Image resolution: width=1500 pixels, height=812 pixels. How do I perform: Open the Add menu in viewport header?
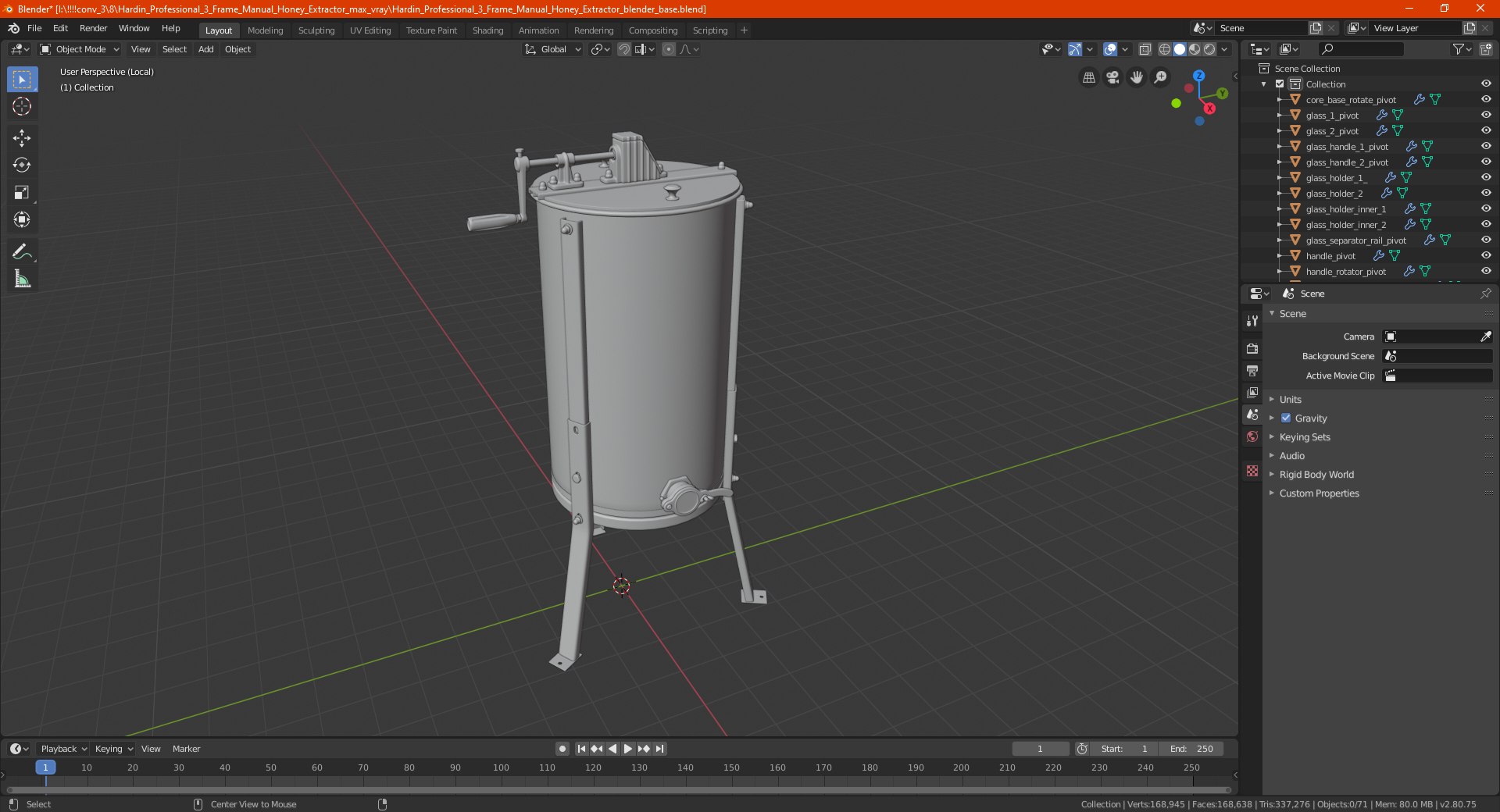click(x=205, y=49)
